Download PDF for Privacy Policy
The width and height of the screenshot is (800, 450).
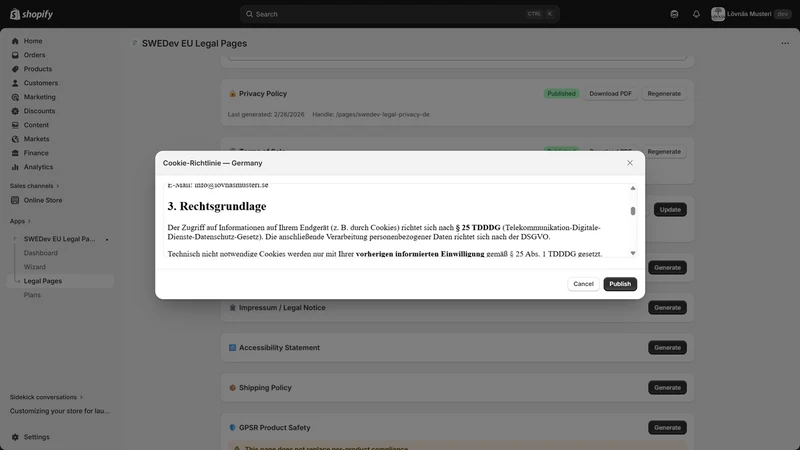pos(610,93)
